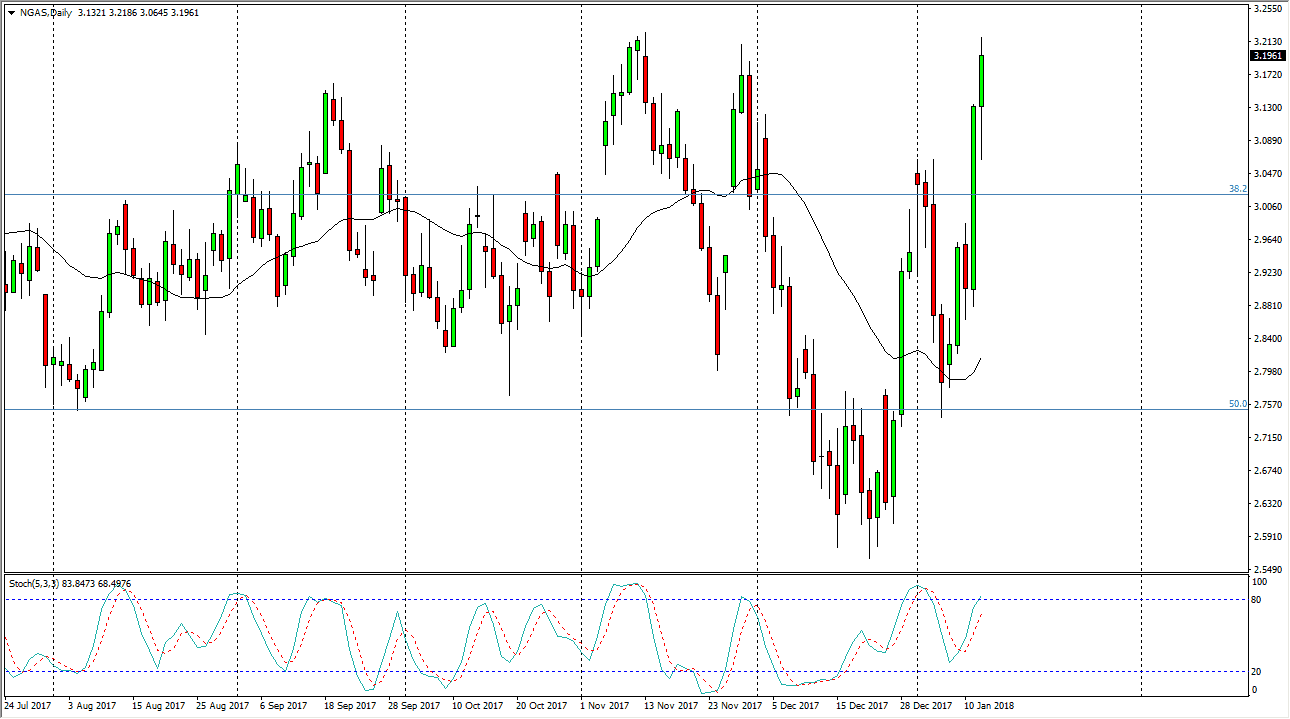Click the 3 Aug 2017 date label
This screenshot has height=719, width=1290.
pos(91,706)
